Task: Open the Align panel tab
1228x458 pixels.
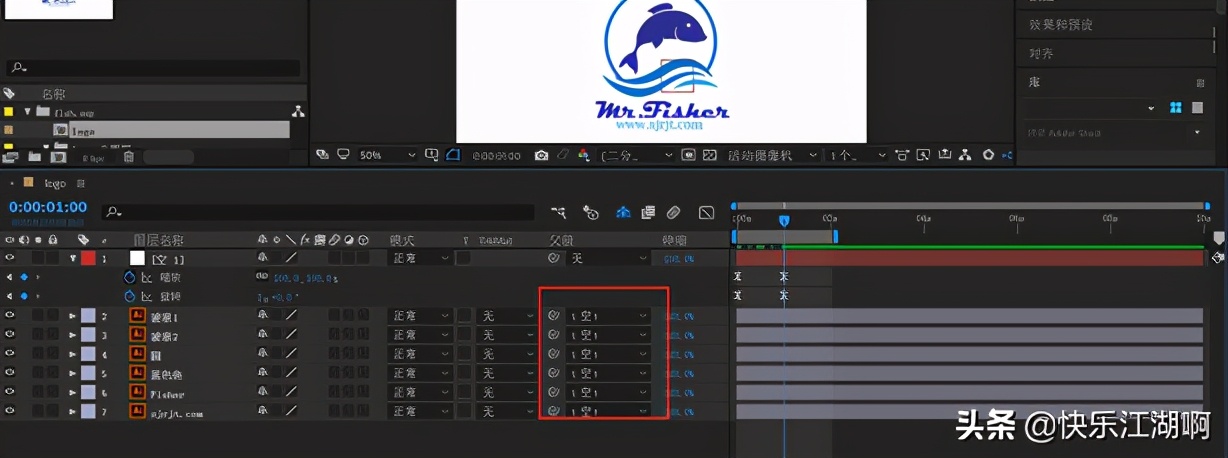Action: (1041, 53)
